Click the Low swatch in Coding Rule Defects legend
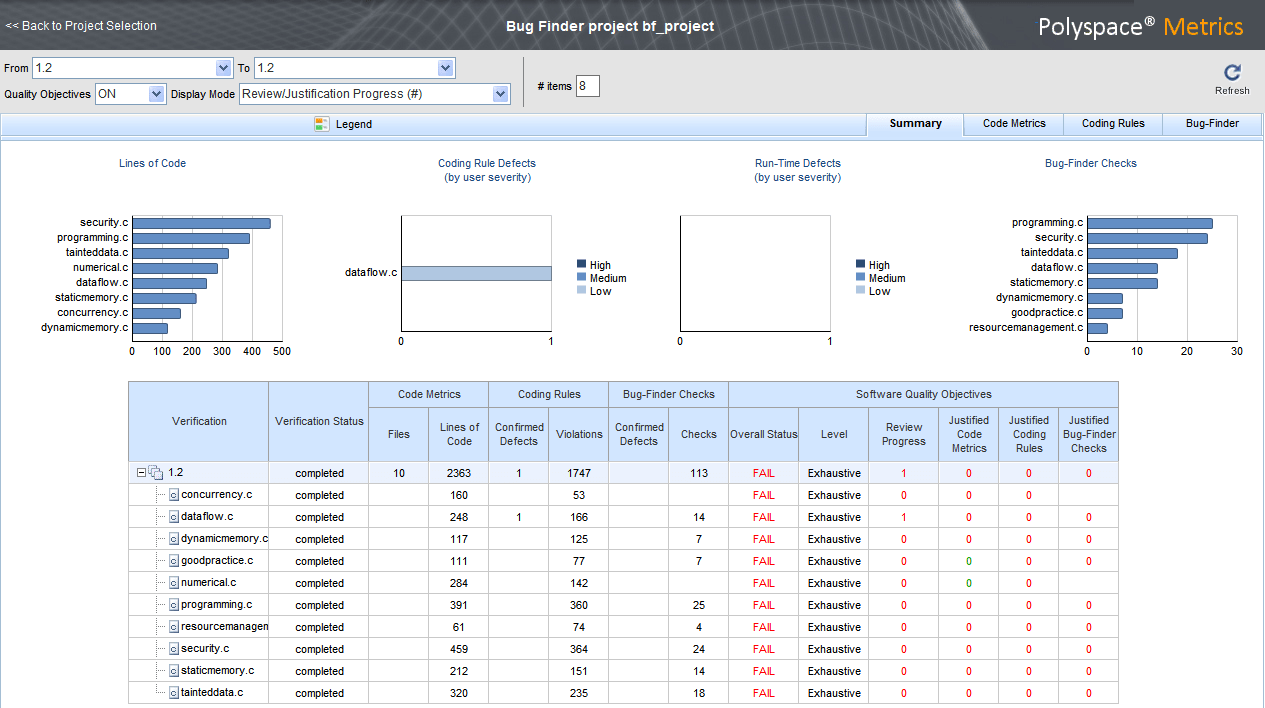 pyautogui.click(x=581, y=291)
